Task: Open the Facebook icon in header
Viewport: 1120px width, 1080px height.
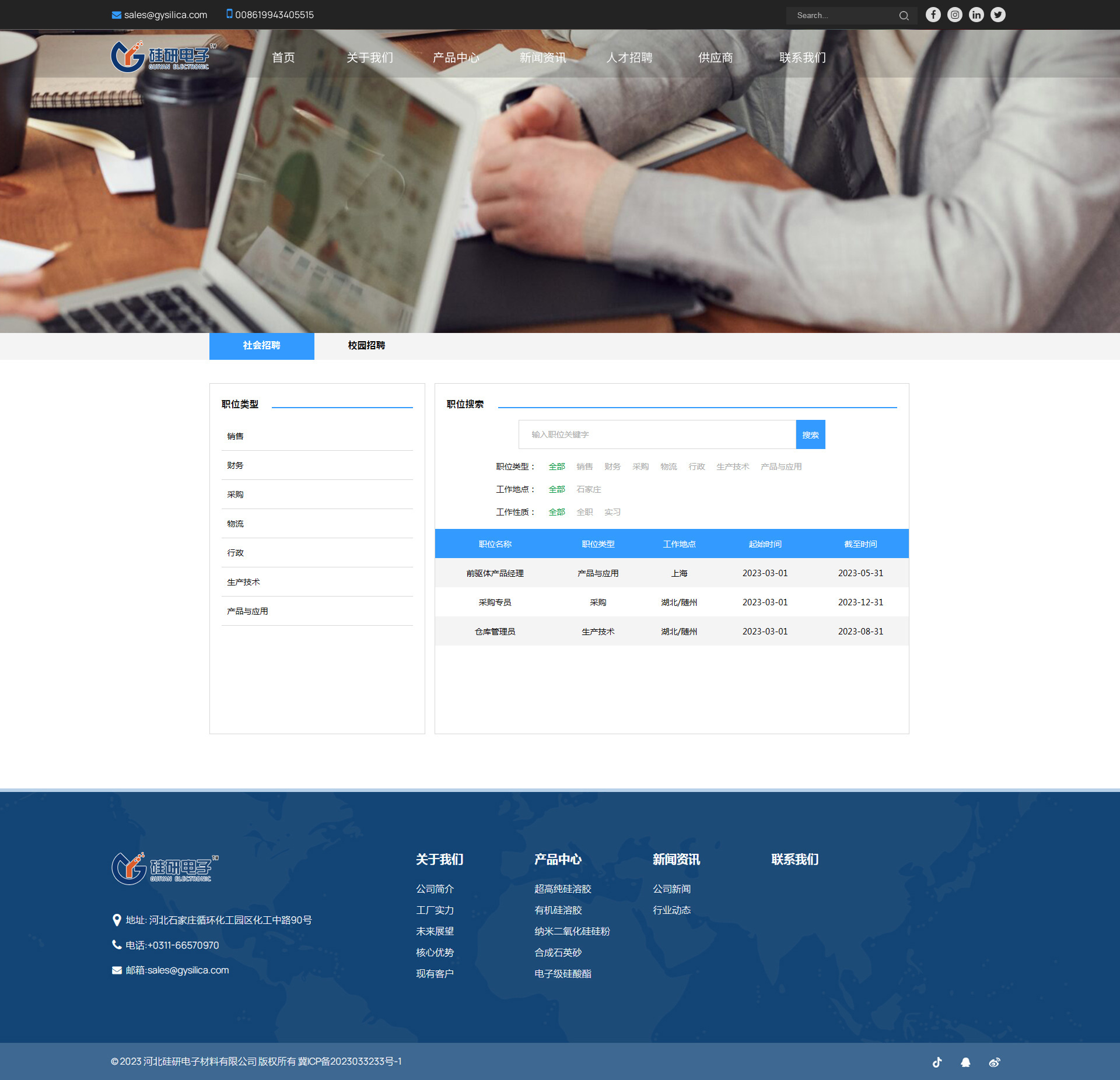Action: 933,15
